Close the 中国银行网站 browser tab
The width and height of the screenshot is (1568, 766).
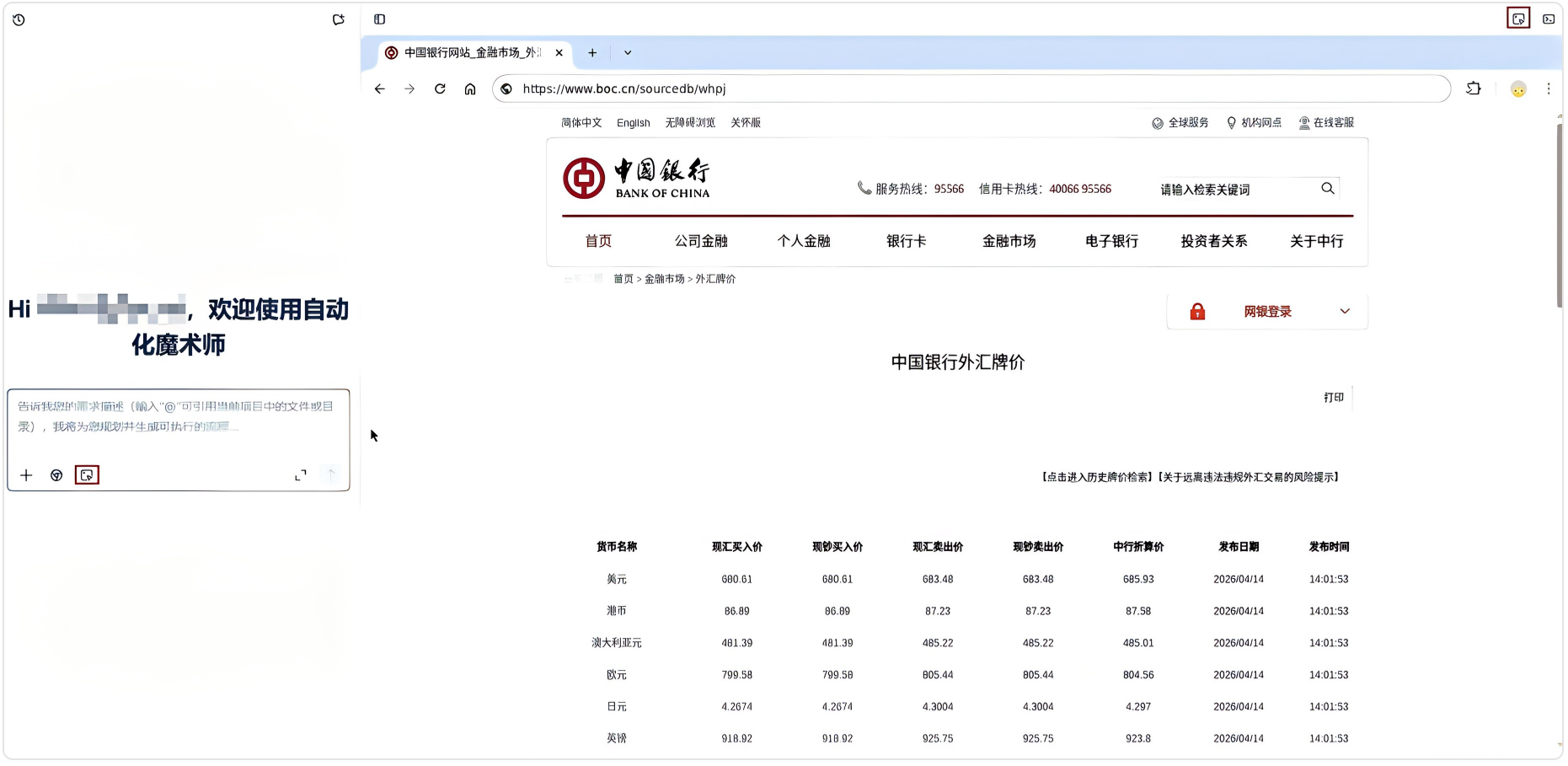point(559,52)
